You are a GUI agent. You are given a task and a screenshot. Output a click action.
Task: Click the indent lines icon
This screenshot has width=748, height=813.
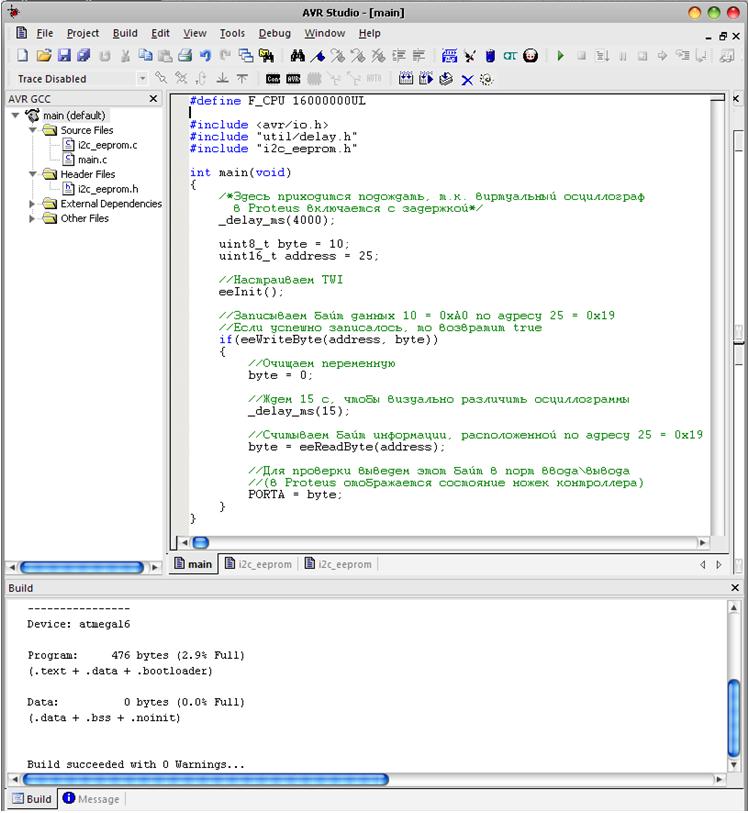(399, 55)
